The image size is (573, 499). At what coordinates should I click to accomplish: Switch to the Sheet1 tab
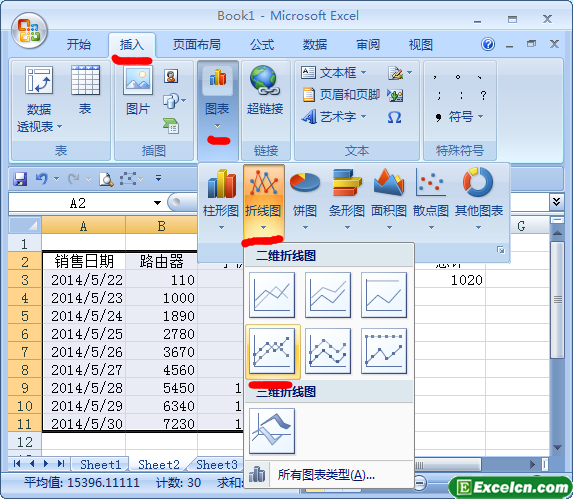click(x=100, y=464)
